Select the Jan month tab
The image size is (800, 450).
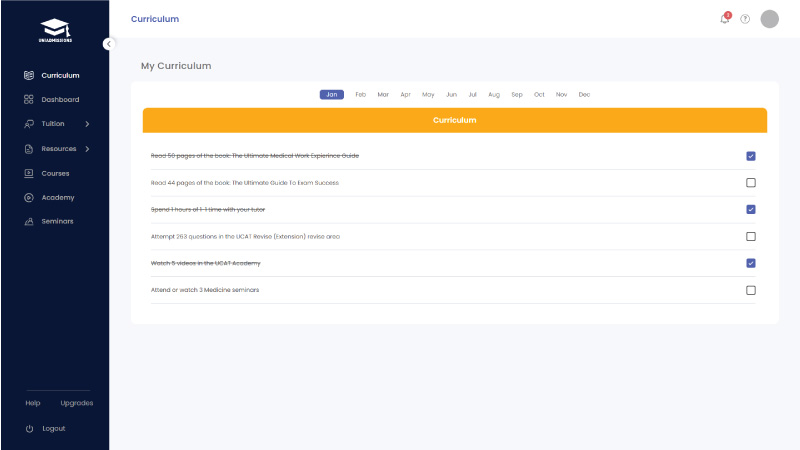coord(332,94)
